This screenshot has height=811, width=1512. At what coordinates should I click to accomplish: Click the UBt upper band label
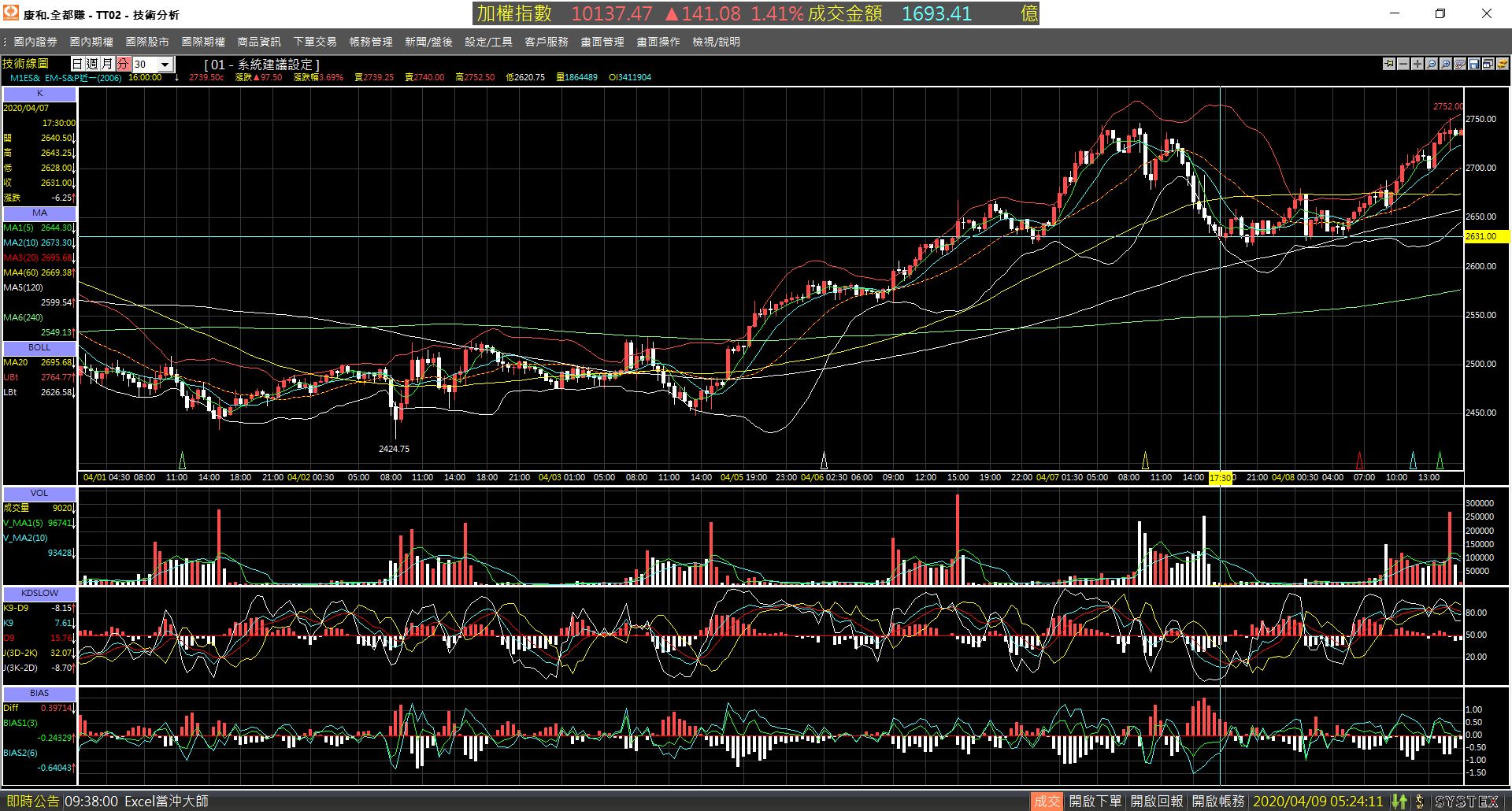(x=11, y=378)
